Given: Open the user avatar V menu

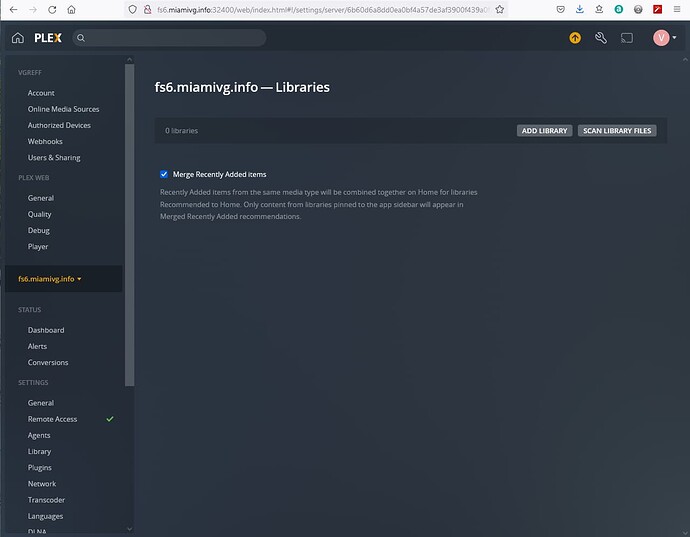Looking at the screenshot, I should pos(661,38).
